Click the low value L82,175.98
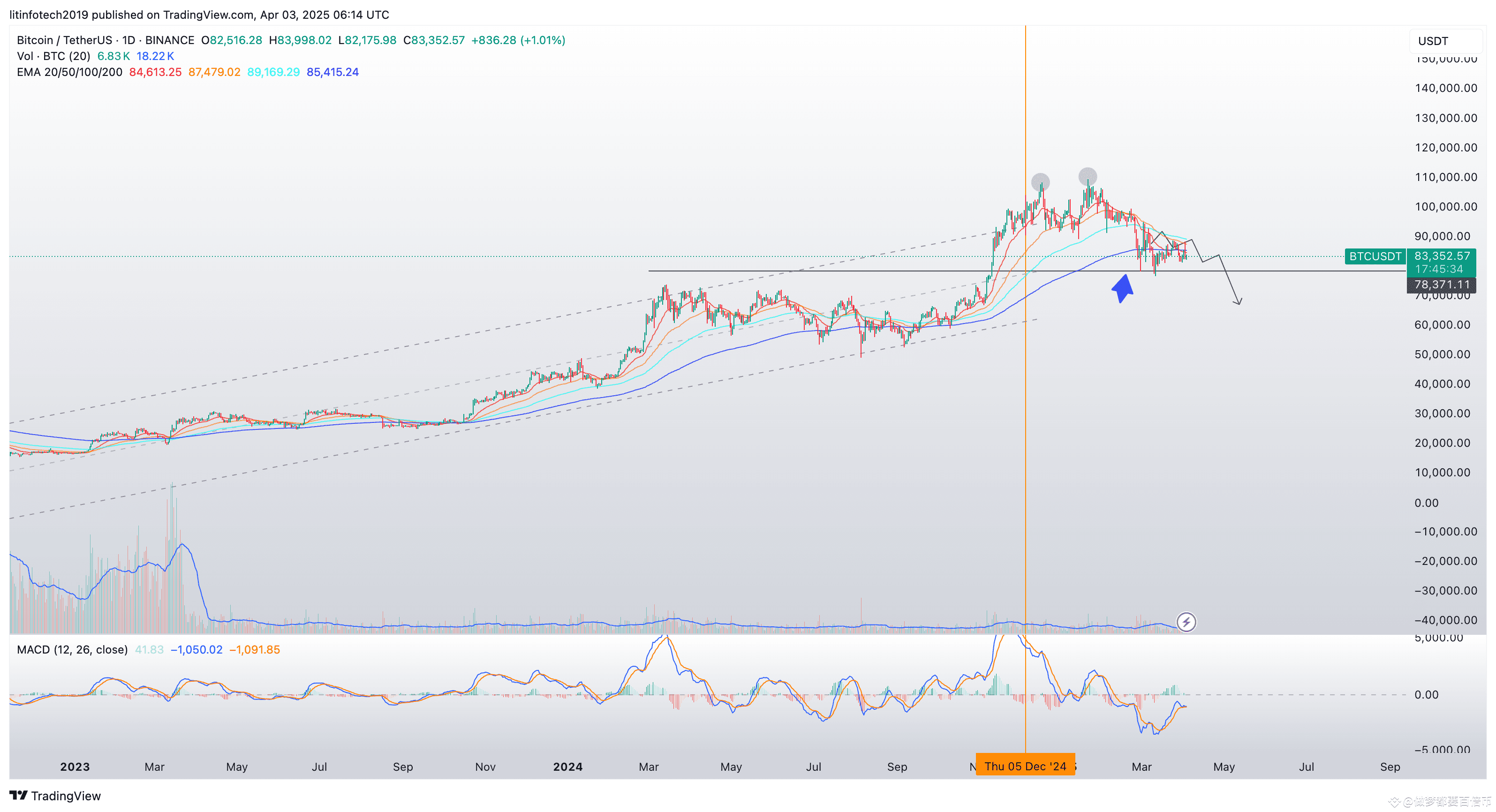Image resolution: width=1496 pixels, height=812 pixels. (368, 40)
